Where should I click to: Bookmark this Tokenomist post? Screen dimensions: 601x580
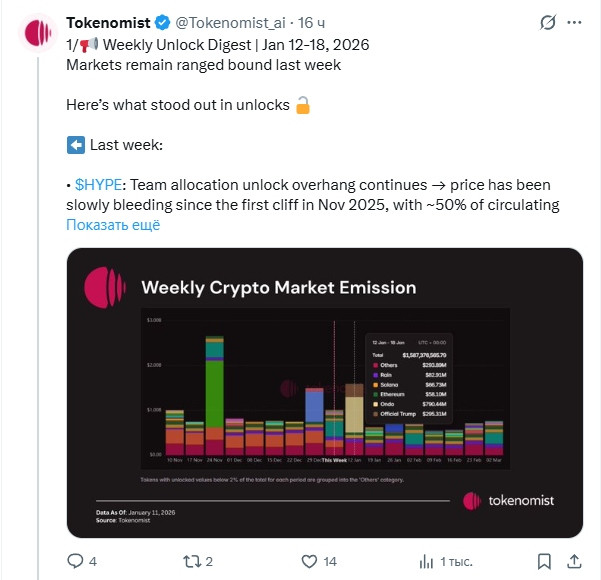click(544, 561)
